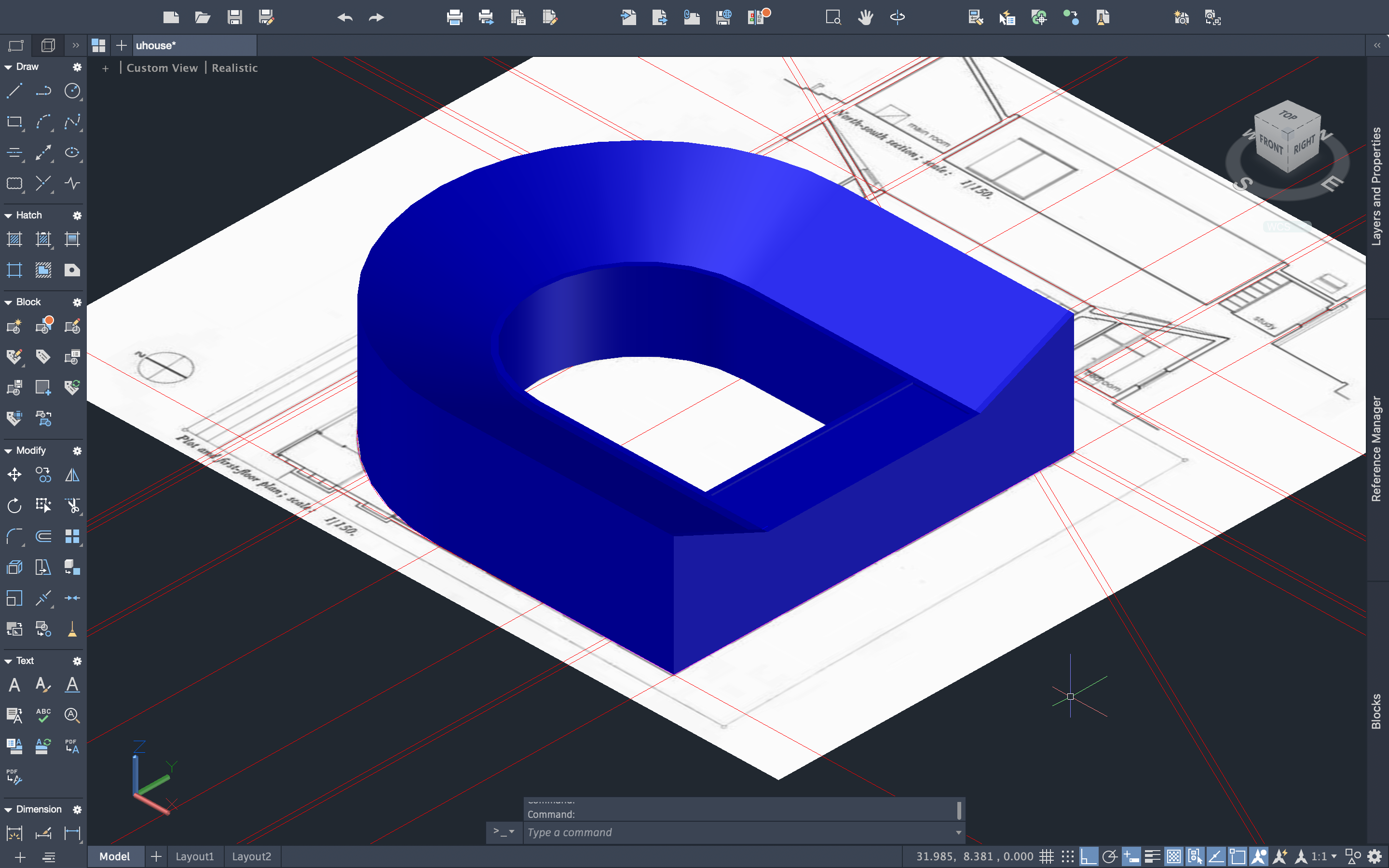Click the Undo arrow in toolbar
Screen dimensions: 1389x868
point(345,17)
